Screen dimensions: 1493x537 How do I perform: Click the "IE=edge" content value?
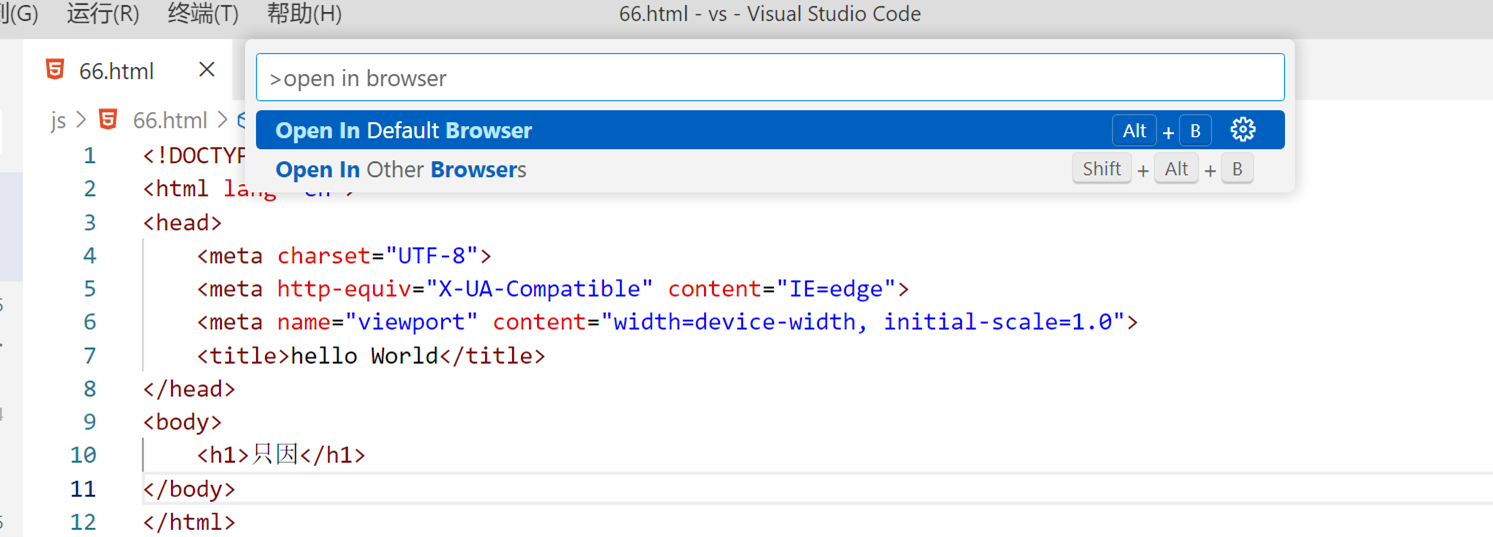[836, 289]
